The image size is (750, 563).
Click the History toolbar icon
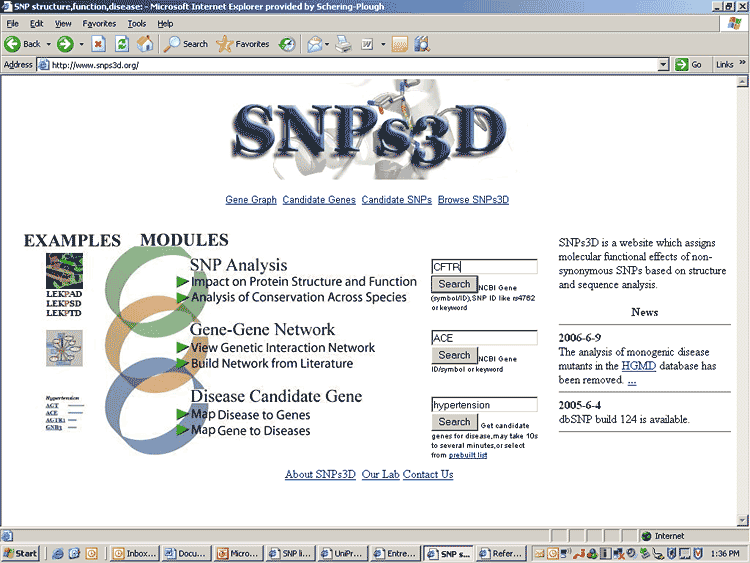pyautogui.click(x=287, y=44)
